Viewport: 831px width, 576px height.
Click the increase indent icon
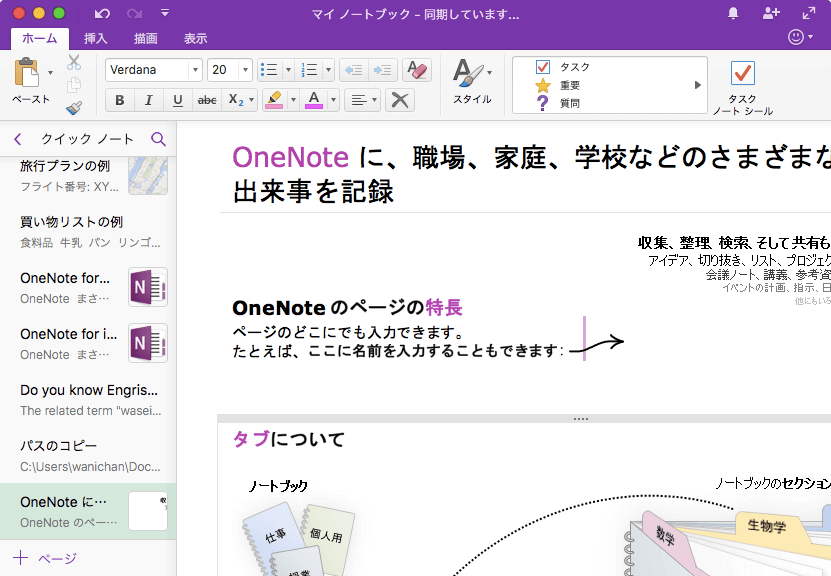point(382,70)
